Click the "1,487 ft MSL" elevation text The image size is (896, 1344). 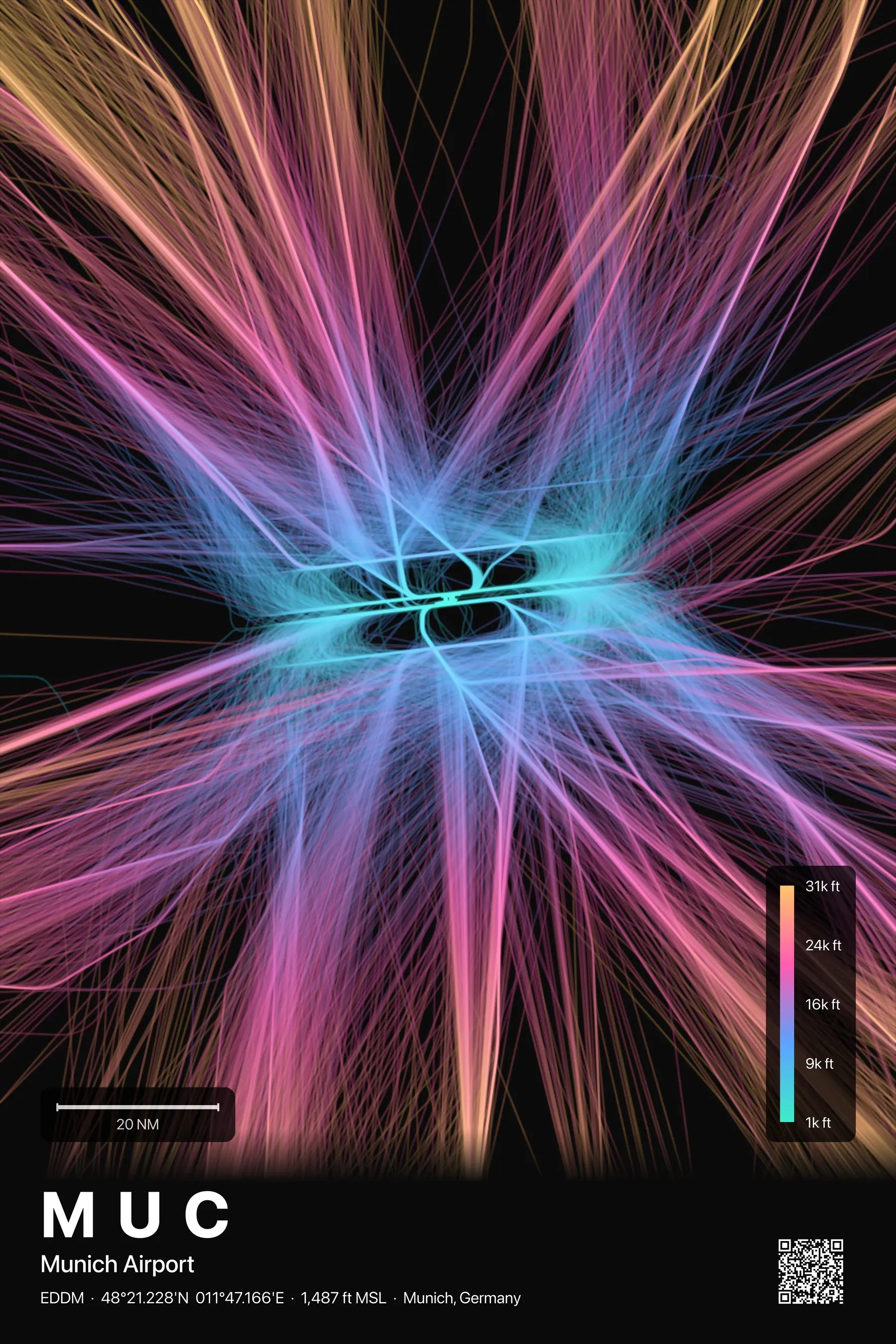(x=343, y=1298)
